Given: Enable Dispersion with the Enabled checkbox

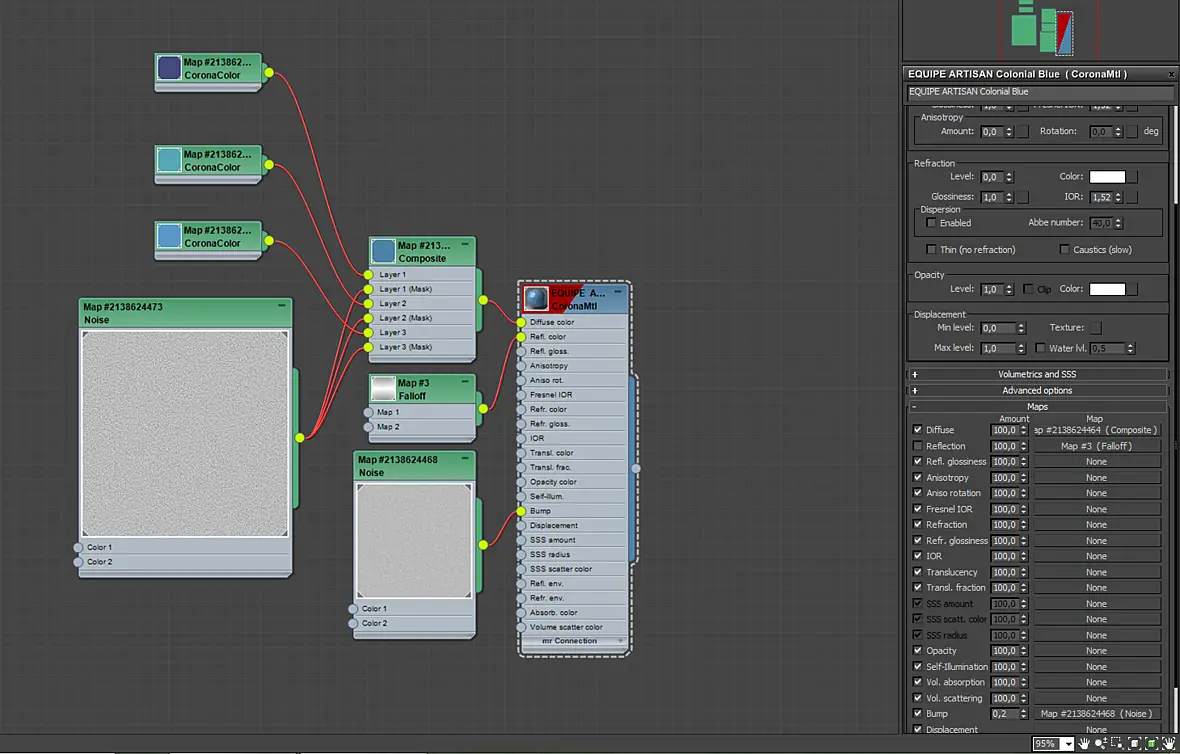Looking at the screenshot, I should pyautogui.click(x=931, y=223).
